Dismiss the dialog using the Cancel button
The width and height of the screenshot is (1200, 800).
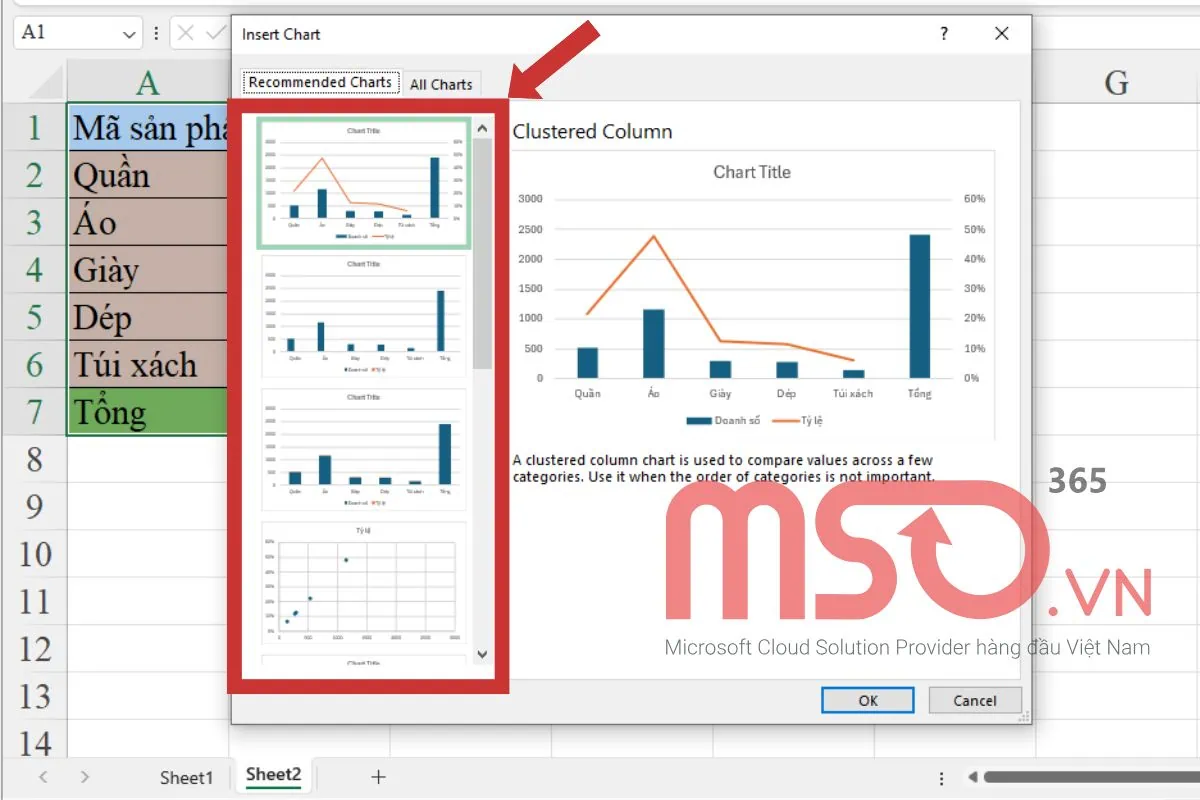pos(974,700)
